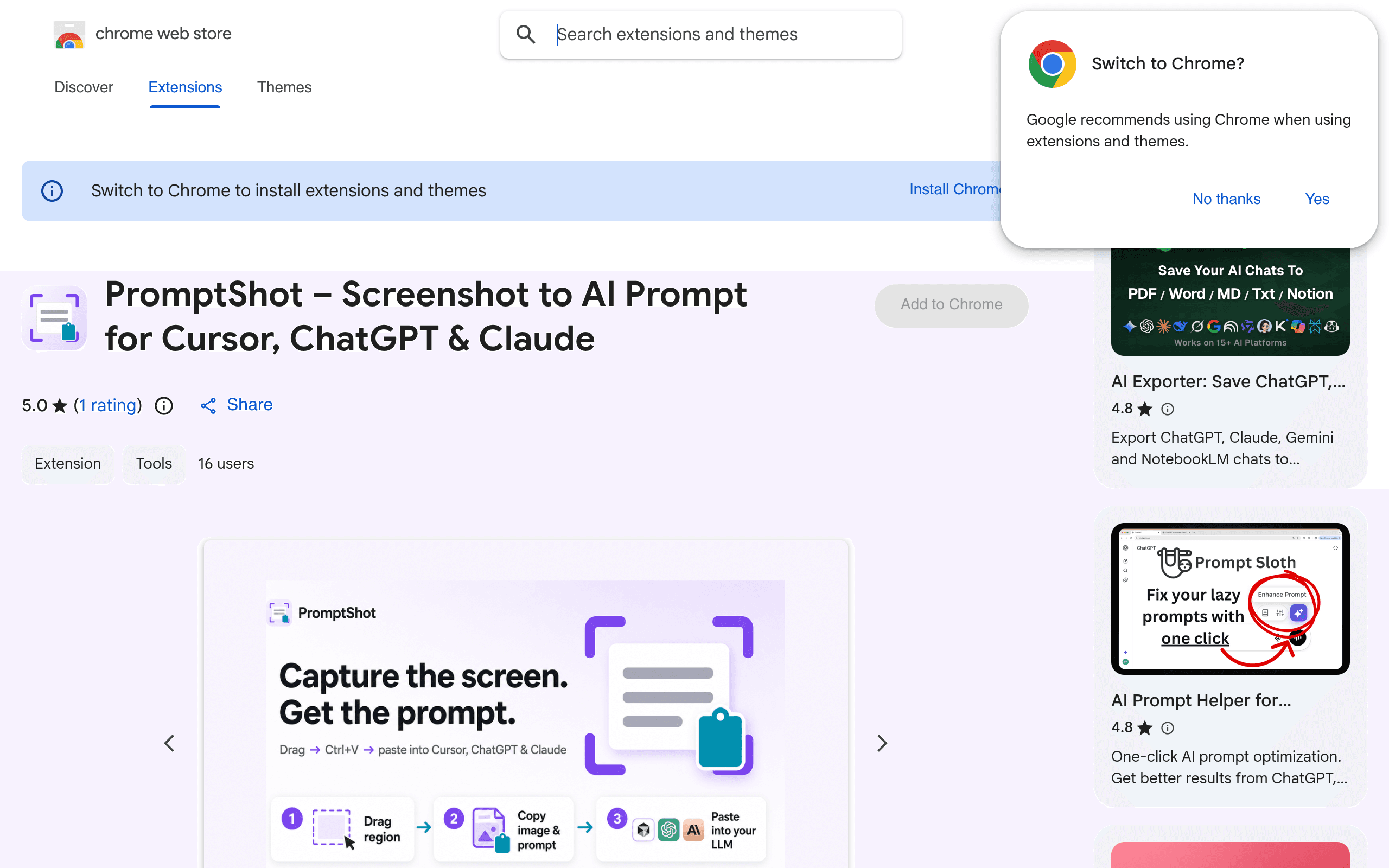Focus the Search extensions and themes field
The height and width of the screenshot is (868, 1389).
click(x=701, y=34)
